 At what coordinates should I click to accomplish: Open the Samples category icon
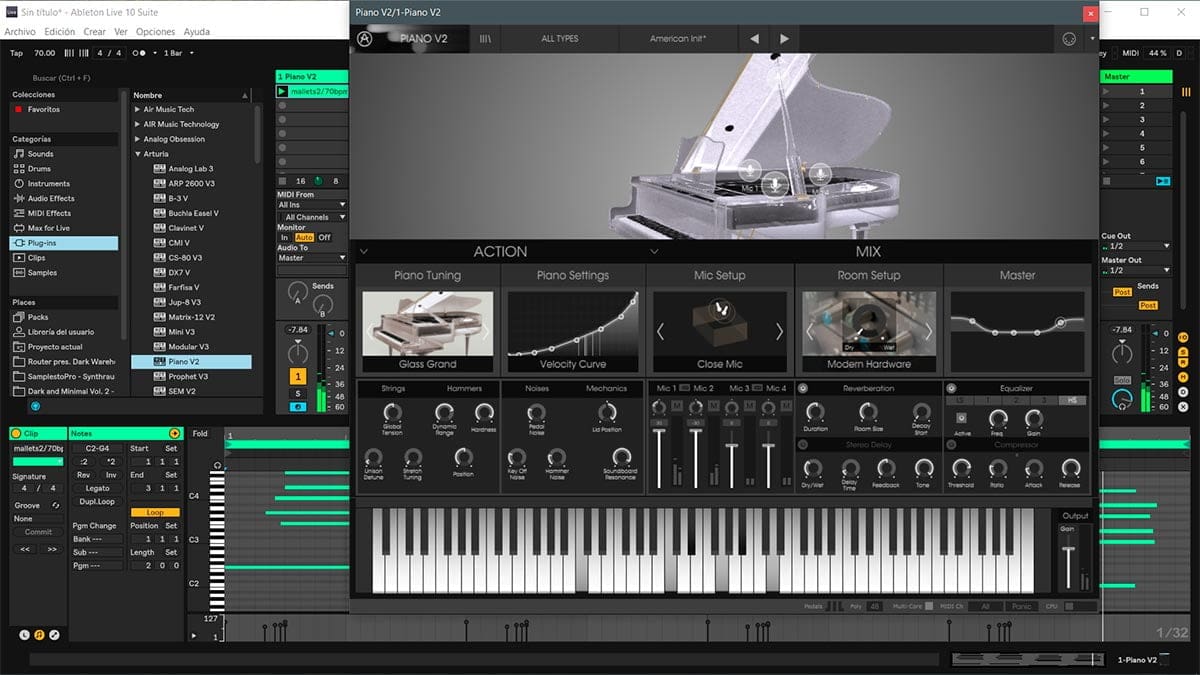(18, 272)
